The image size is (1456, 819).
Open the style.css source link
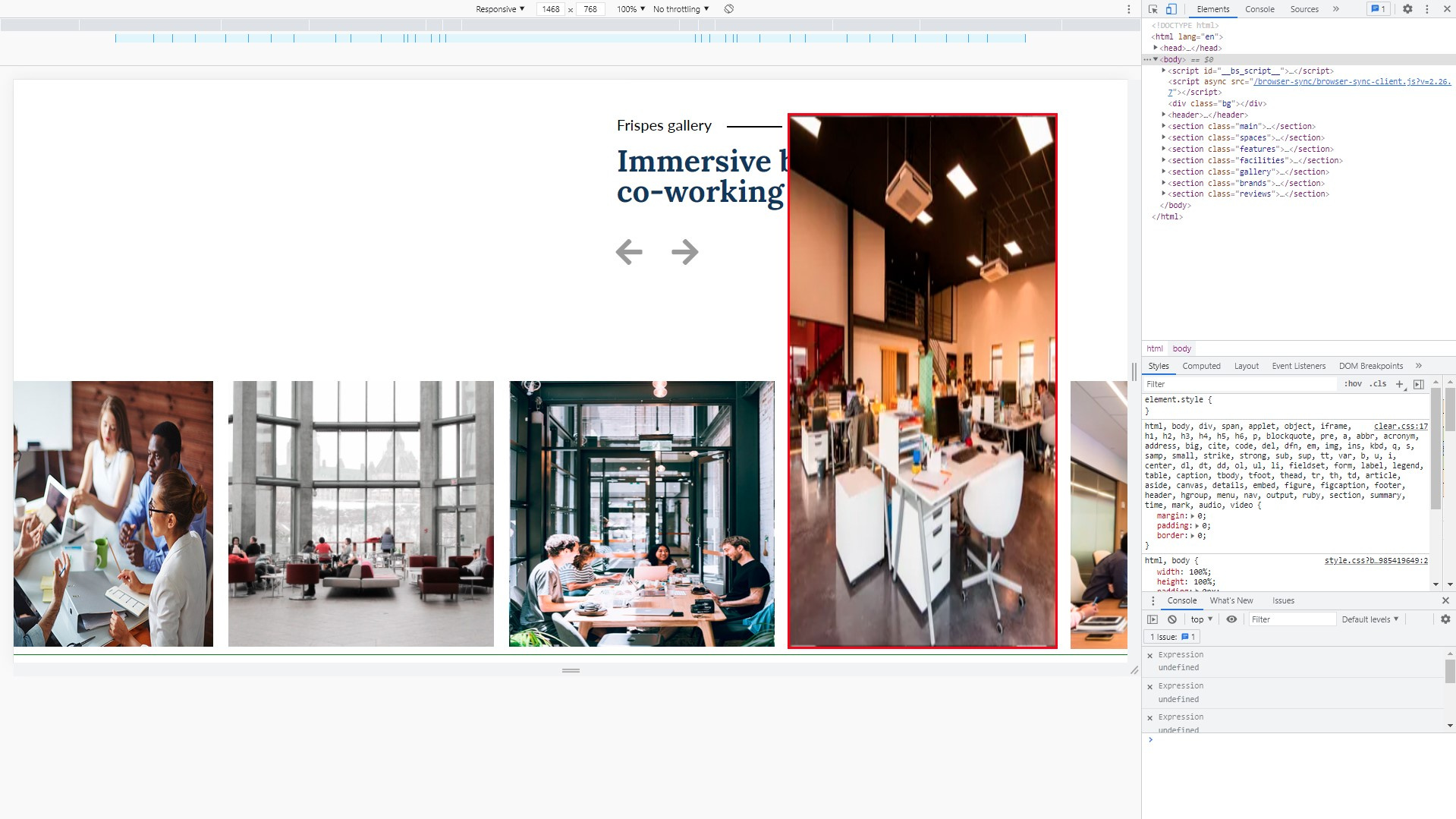pos(1376,560)
